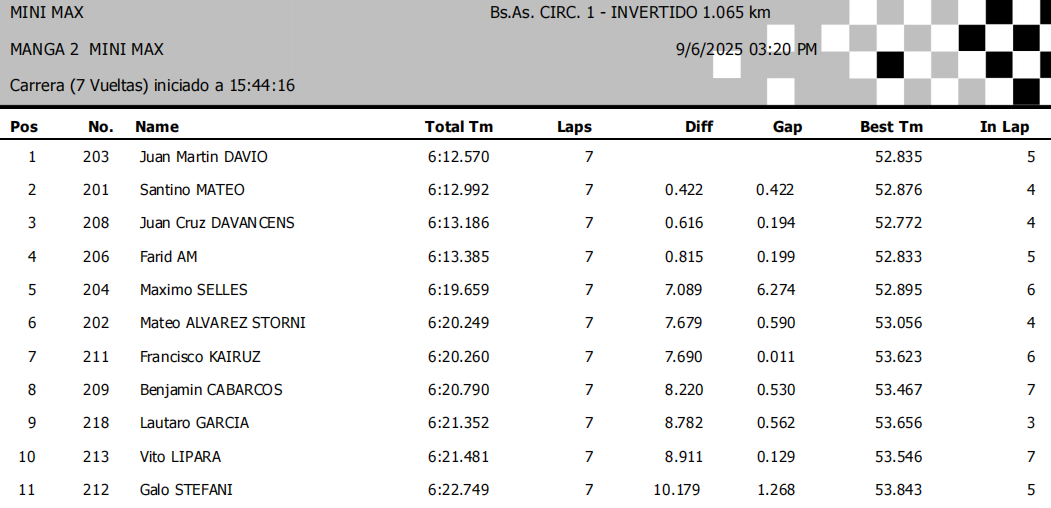Select the Santino MATEO row name
Image resolution: width=1051 pixels, height=508 pixels.
click(x=192, y=190)
